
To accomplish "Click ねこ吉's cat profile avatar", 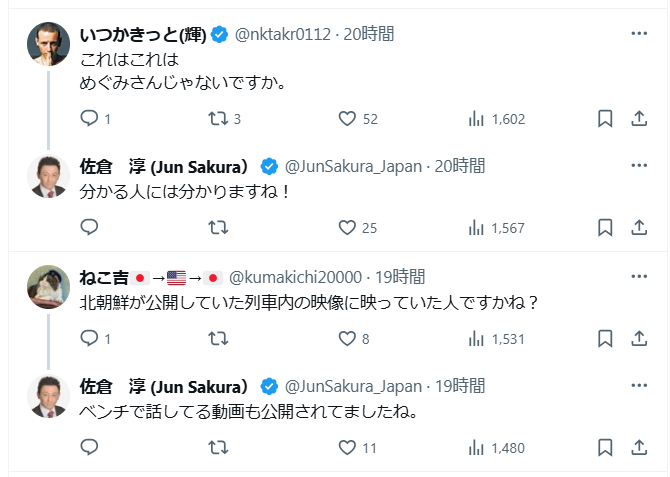I will tap(47, 287).
